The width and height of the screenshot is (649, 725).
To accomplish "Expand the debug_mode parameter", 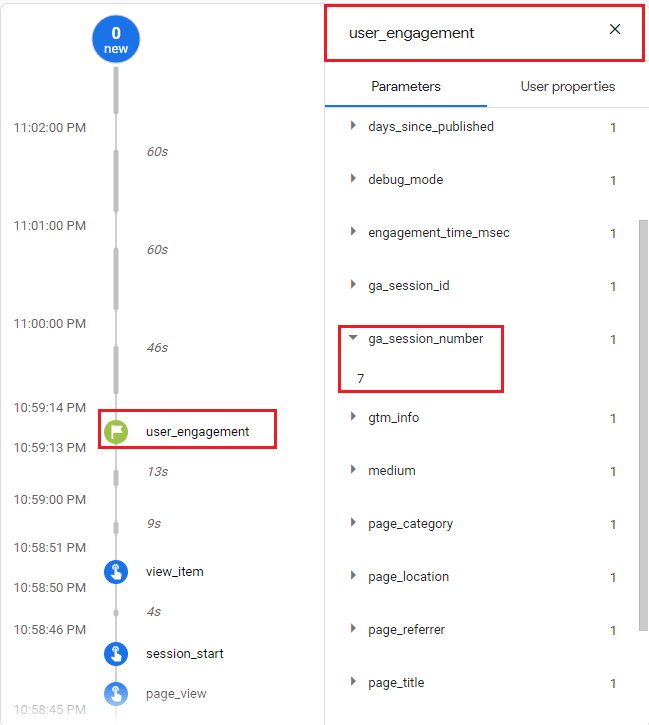I will tap(354, 178).
